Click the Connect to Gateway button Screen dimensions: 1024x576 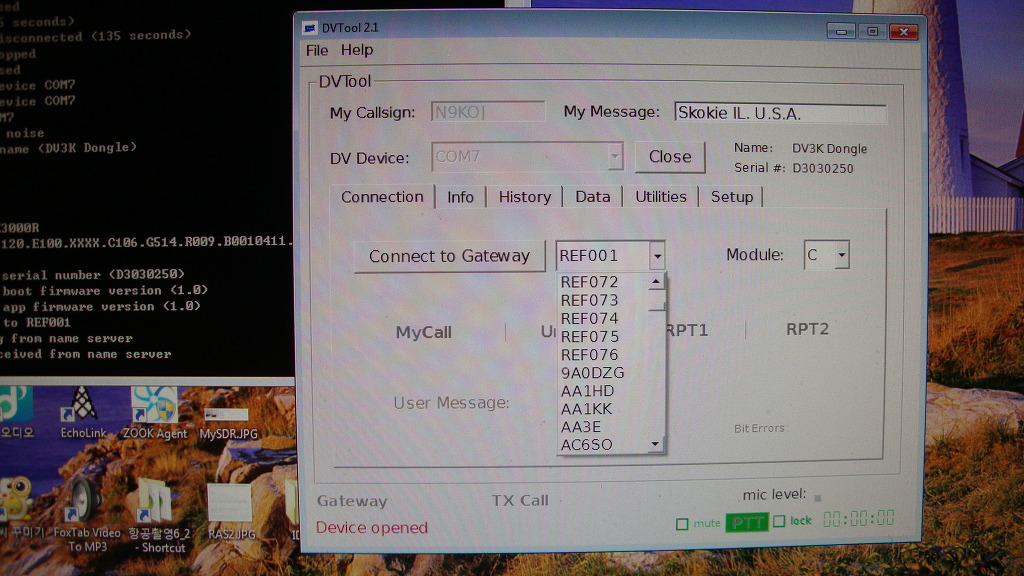tap(449, 256)
